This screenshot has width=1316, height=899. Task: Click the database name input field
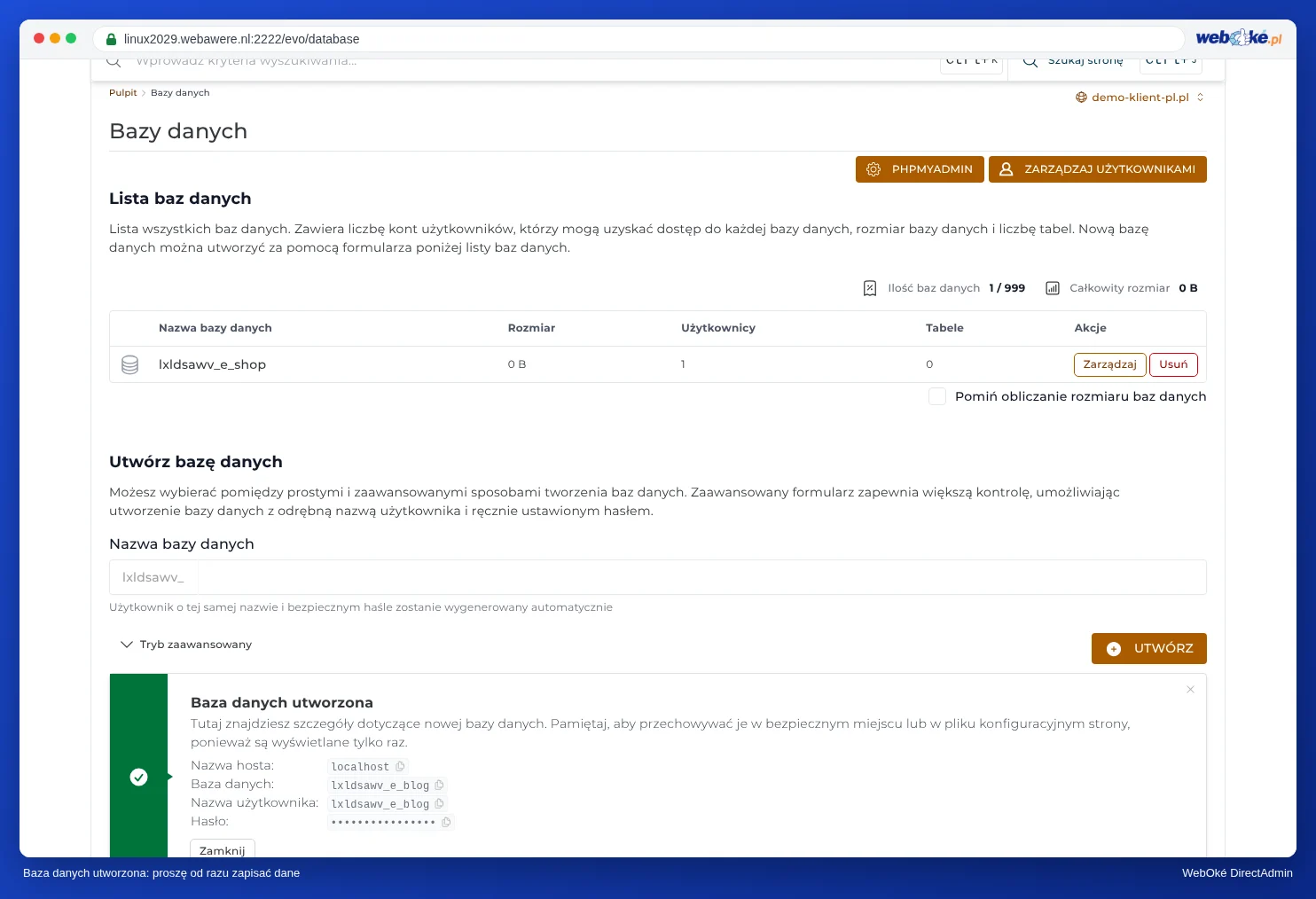[658, 577]
